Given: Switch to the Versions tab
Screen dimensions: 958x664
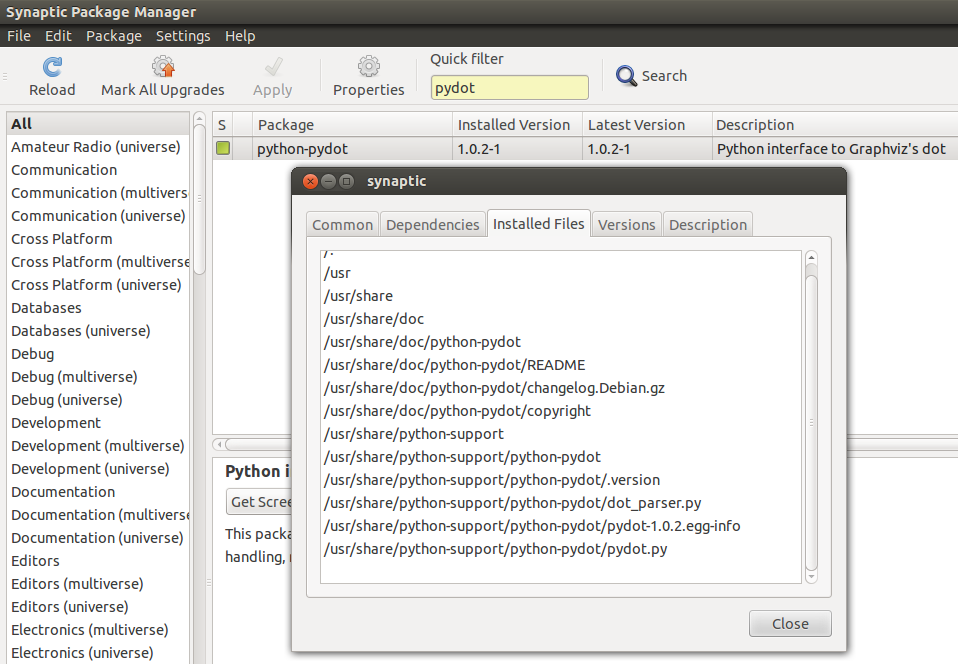Looking at the screenshot, I should pos(626,225).
